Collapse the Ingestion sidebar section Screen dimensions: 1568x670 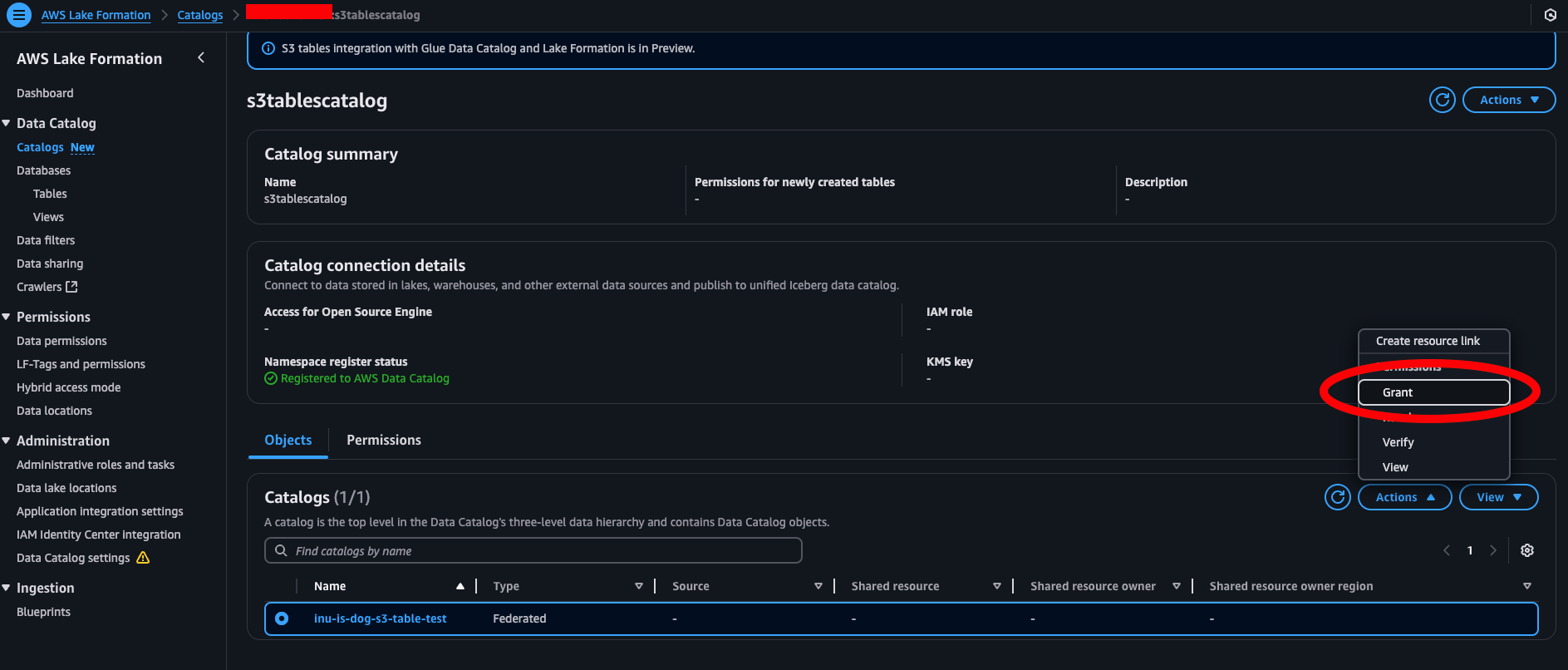6,588
